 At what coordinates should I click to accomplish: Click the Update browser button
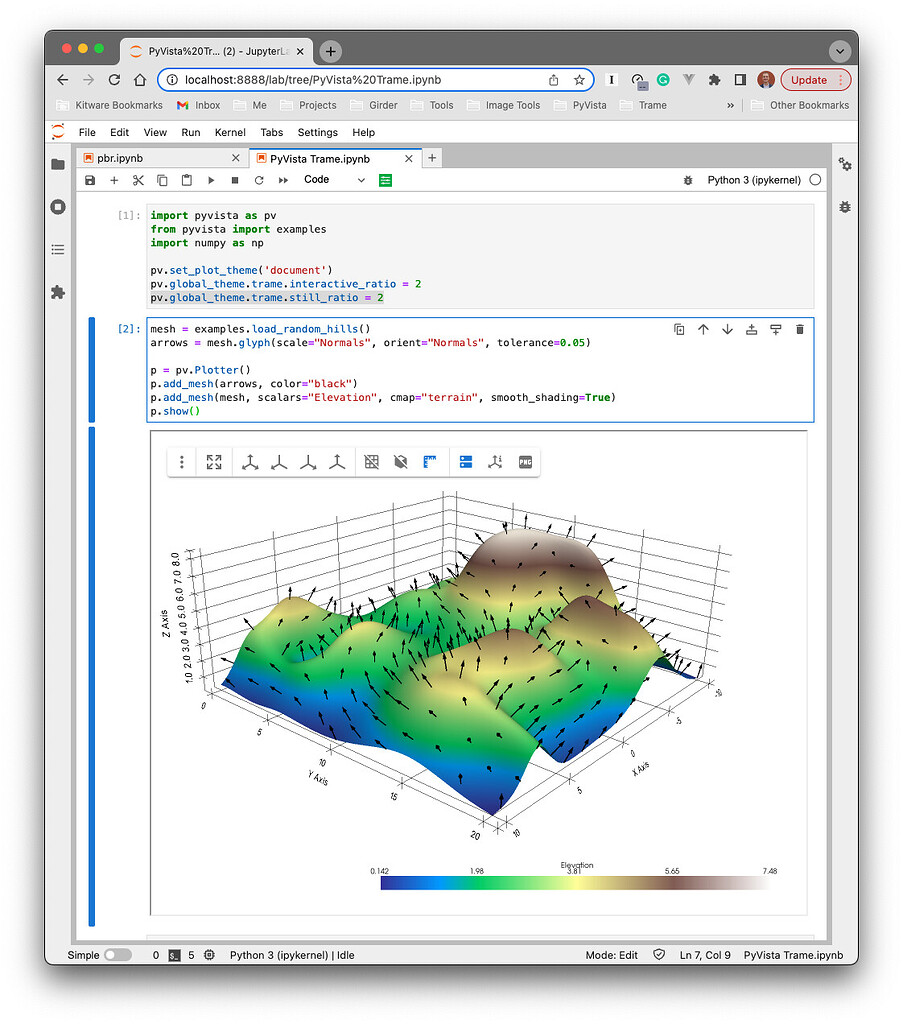(x=816, y=80)
